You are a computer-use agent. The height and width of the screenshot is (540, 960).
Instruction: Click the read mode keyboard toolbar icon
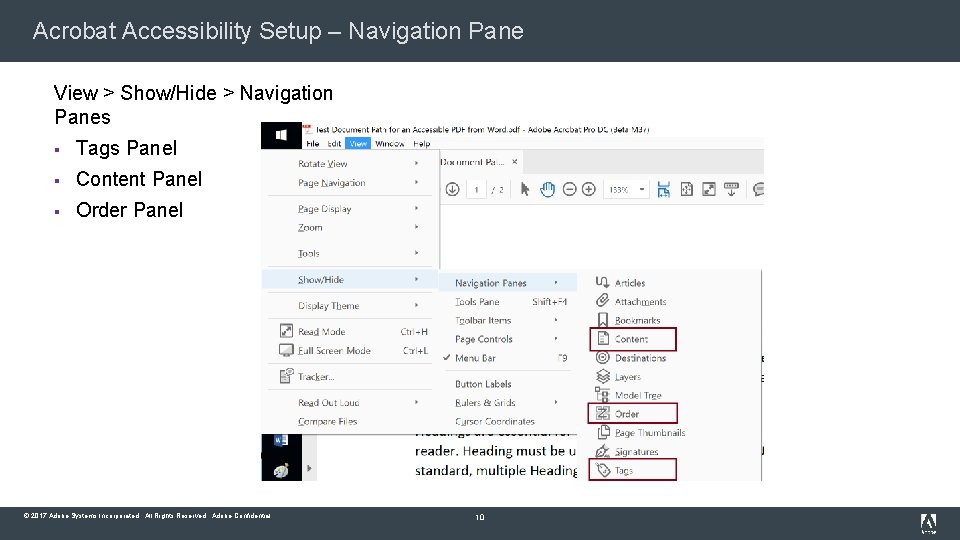pos(731,189)
